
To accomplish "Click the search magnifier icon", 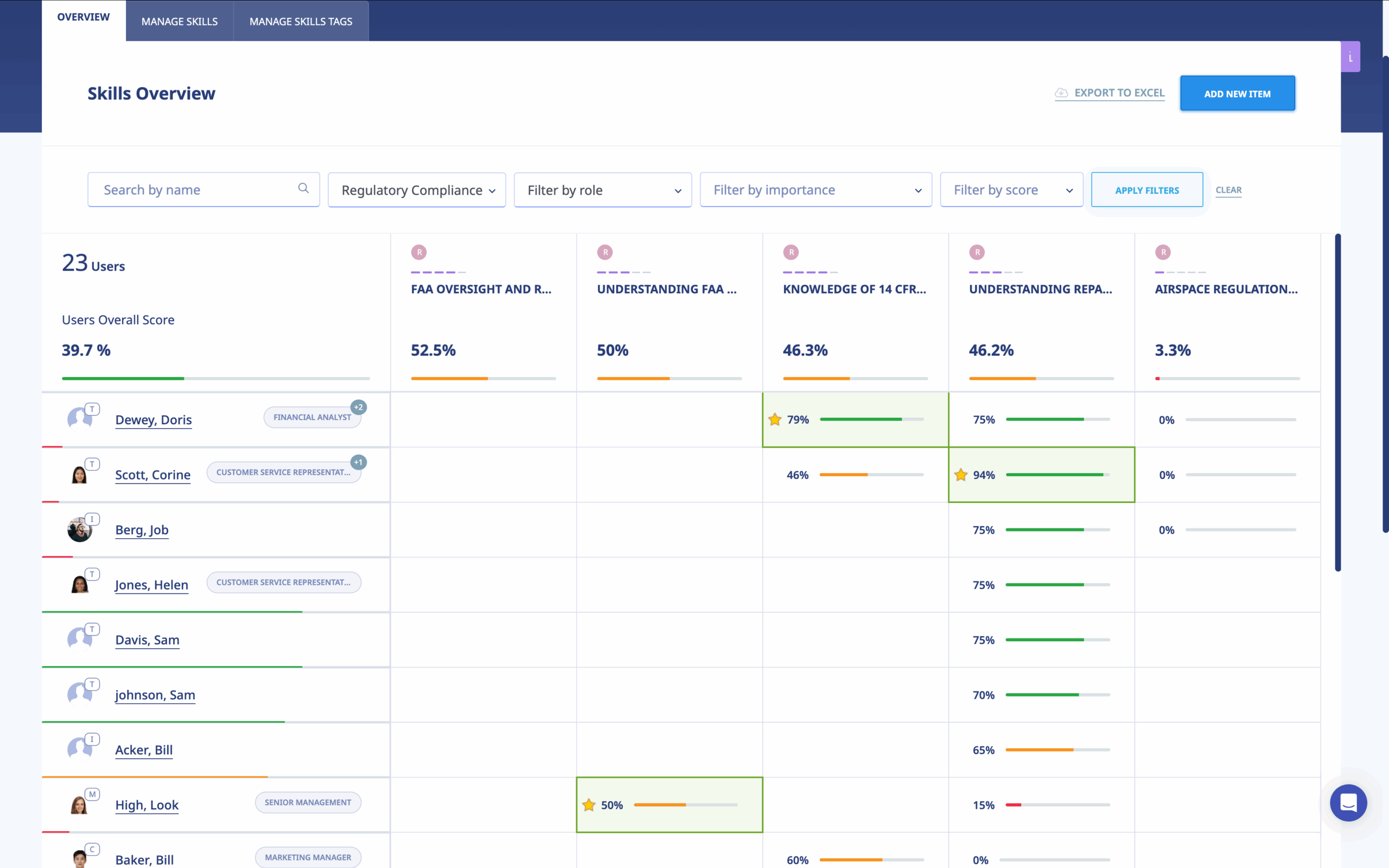I will pos(303,188).
